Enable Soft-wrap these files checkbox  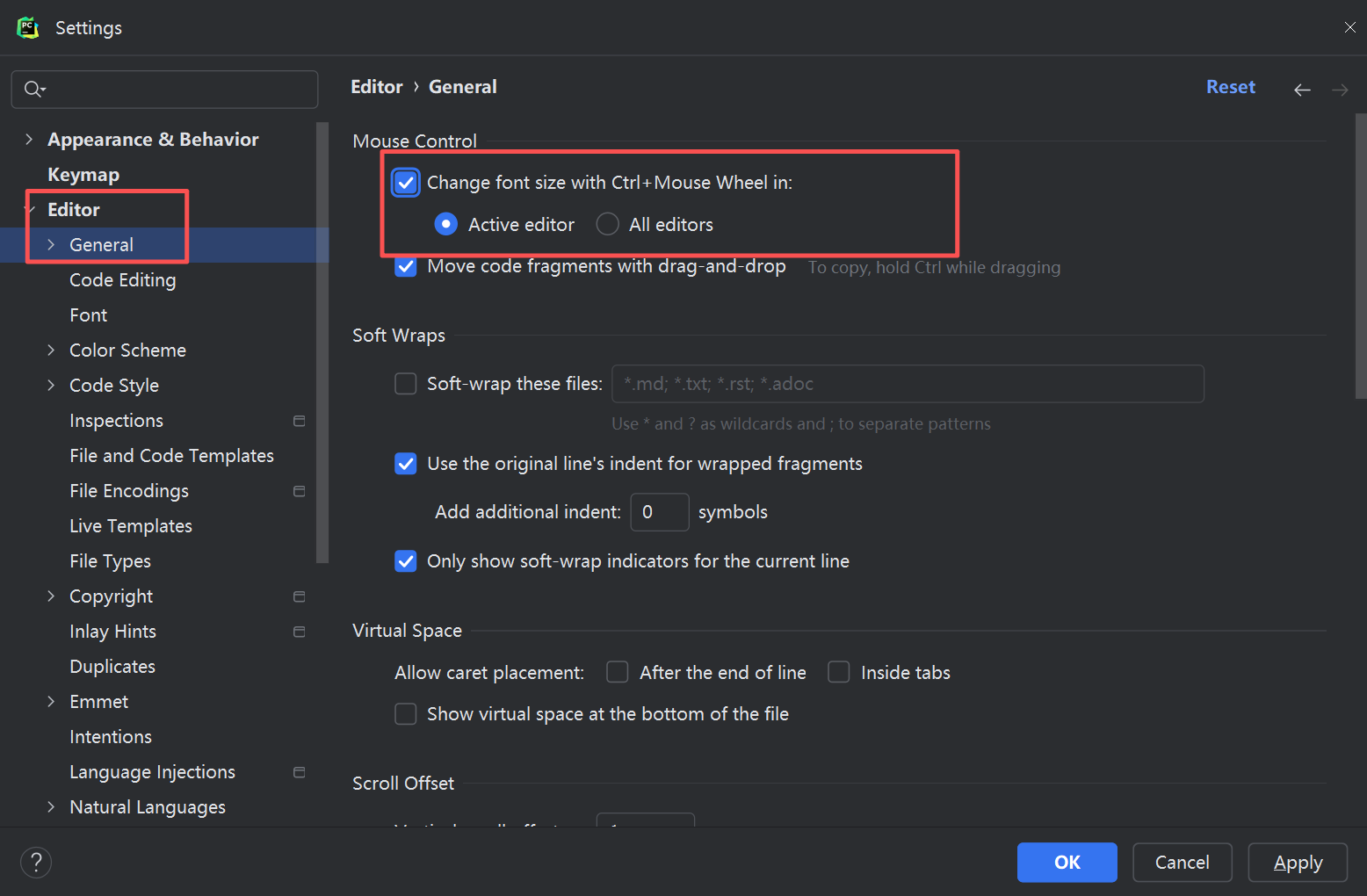405,384
